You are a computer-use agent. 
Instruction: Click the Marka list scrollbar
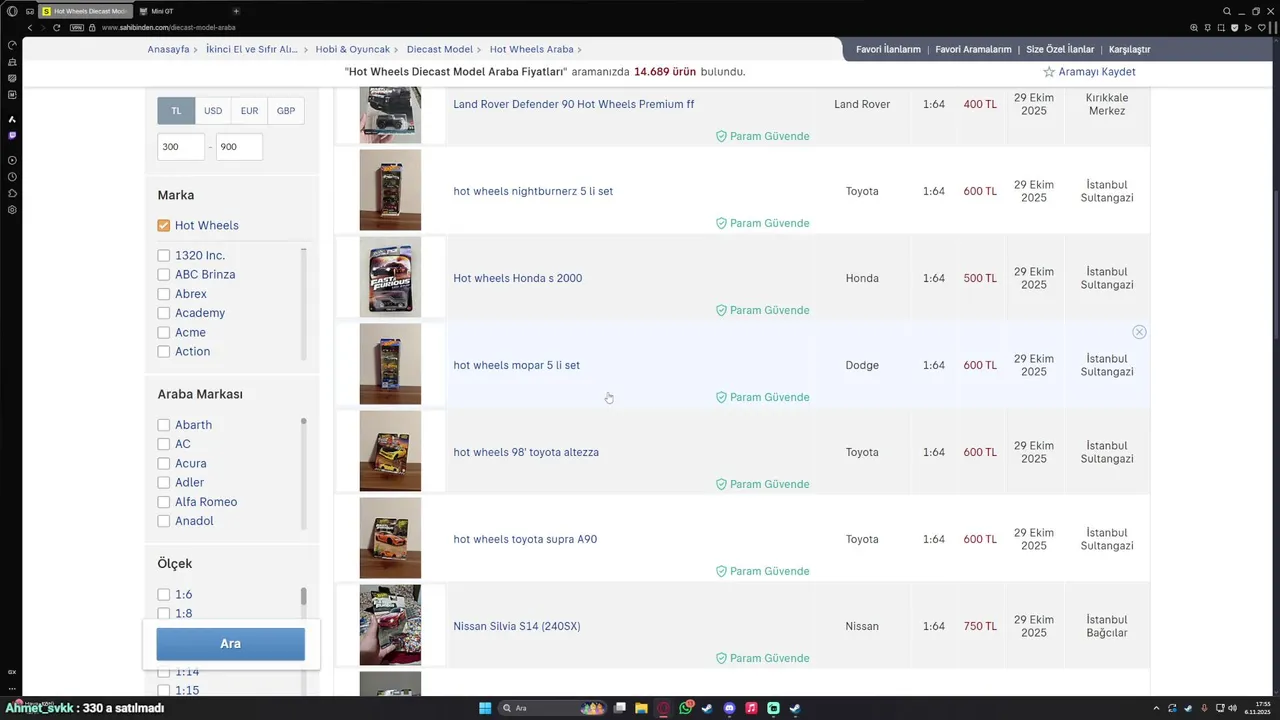tap(304, 304)
